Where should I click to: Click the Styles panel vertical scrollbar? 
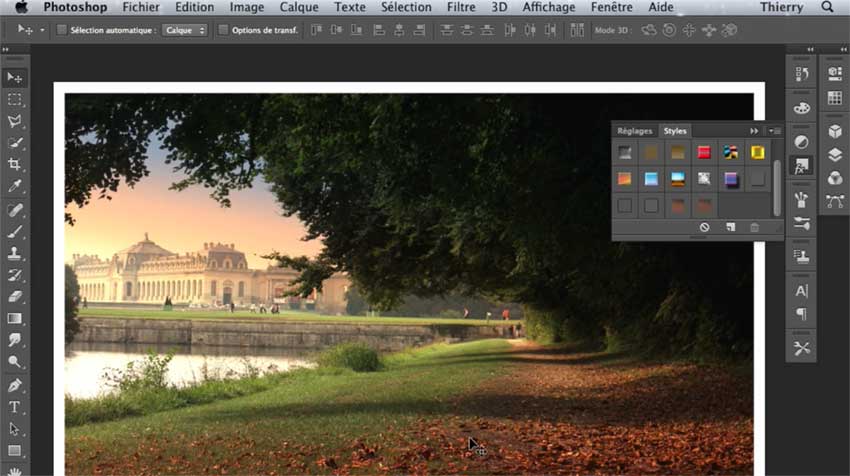[777, 185]
